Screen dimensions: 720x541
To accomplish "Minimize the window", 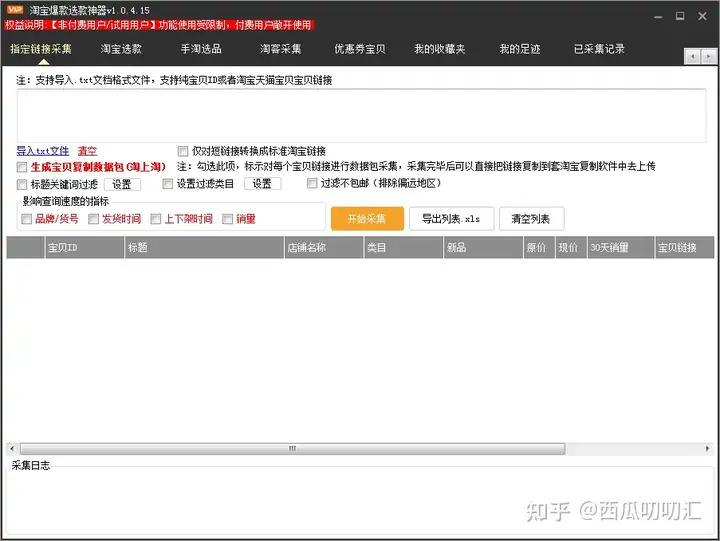I will coord(658,17).
